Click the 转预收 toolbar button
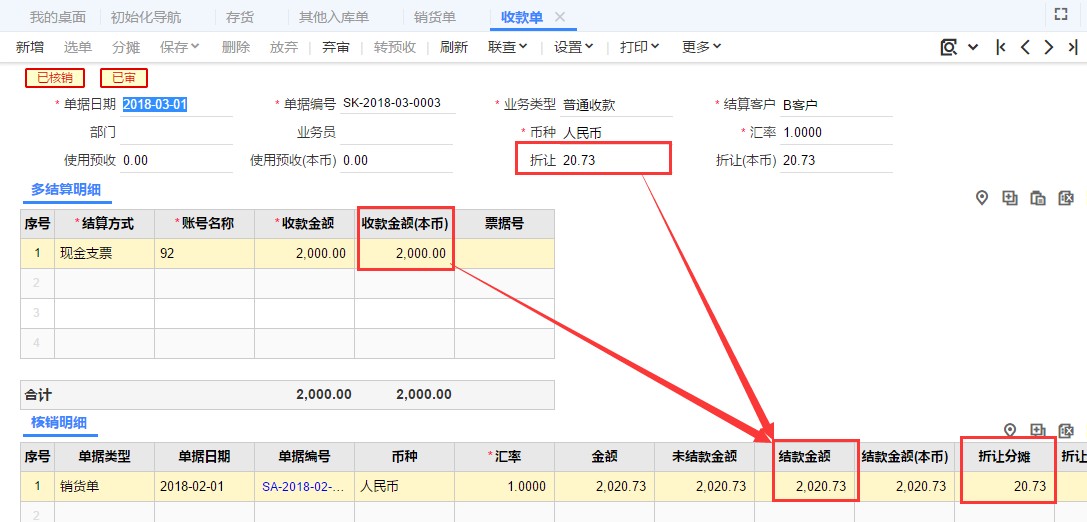This screenshot has height=522, width=1087. (394, 47)
